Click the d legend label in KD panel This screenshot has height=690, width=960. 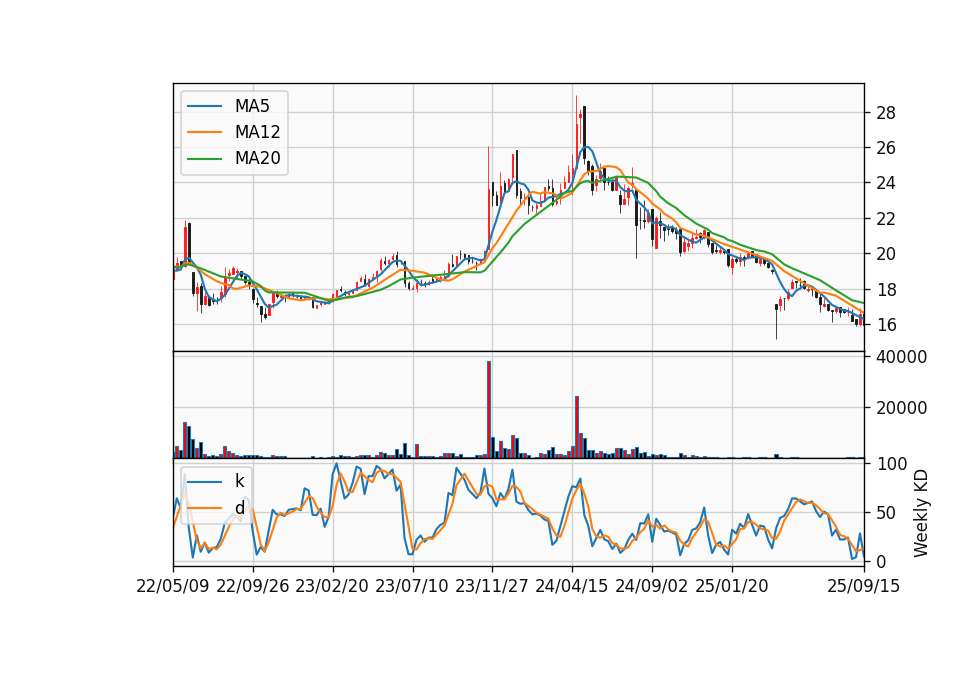point(240,508)
